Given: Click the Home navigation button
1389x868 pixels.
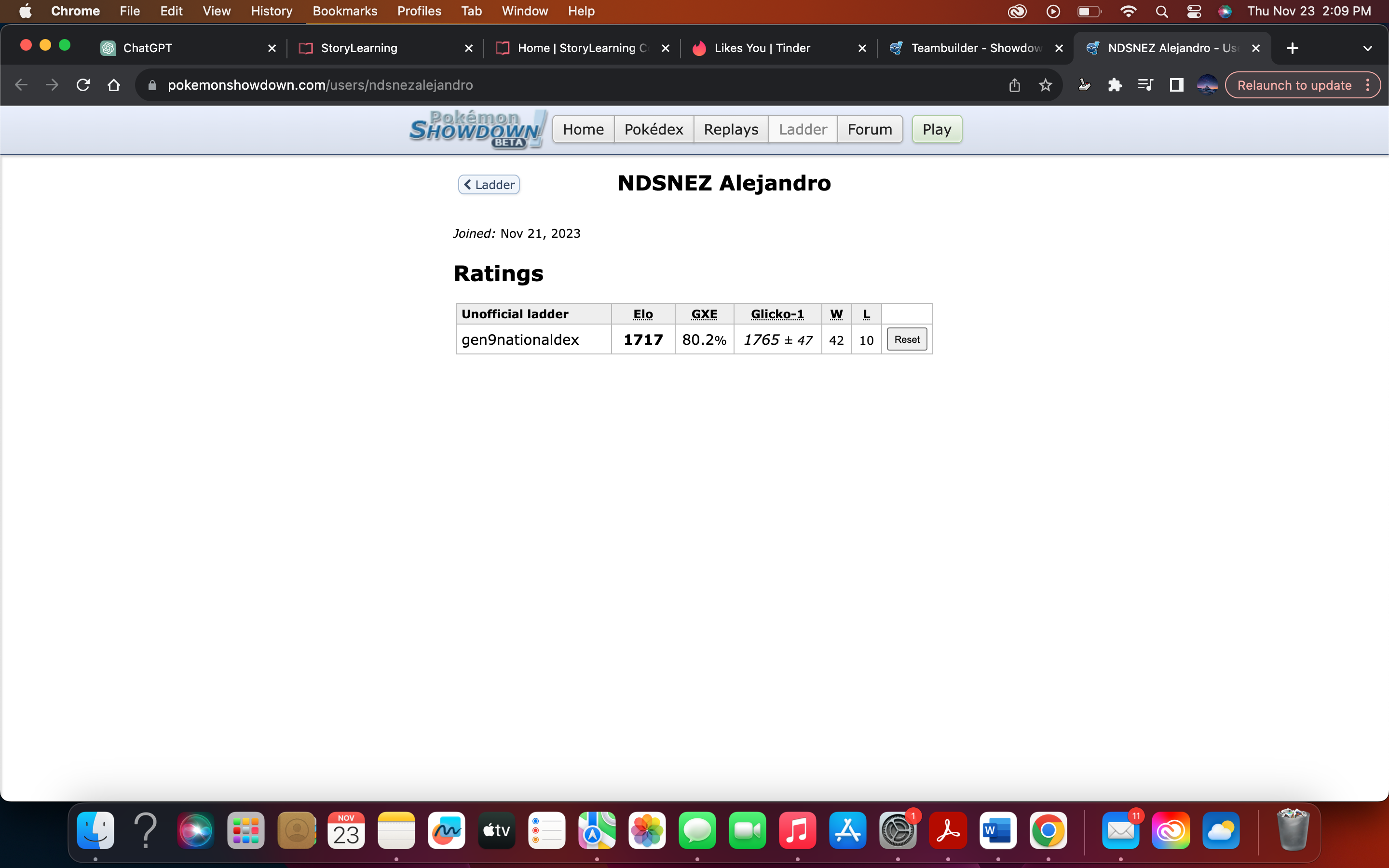Looking at the screenshot, I should 583,129.
